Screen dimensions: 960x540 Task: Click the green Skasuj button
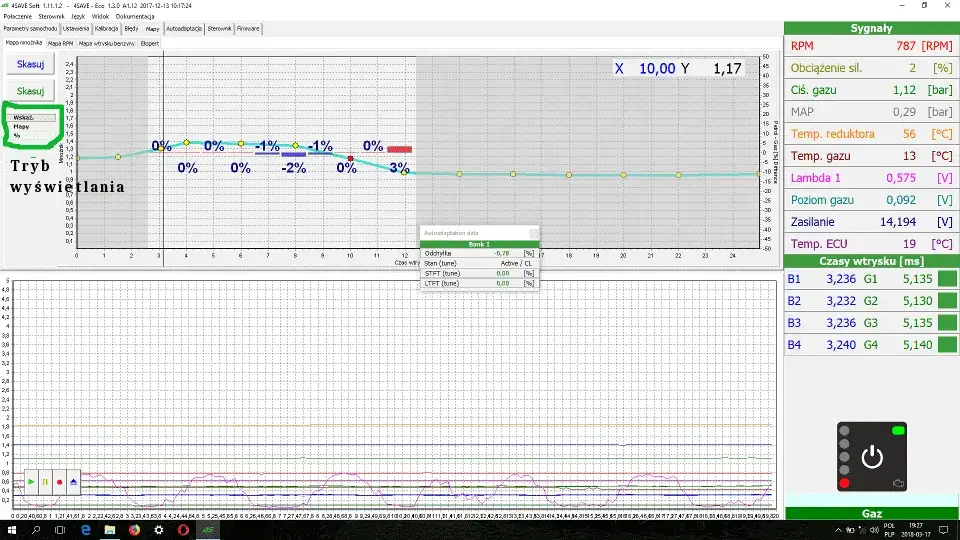coord(30,91)
